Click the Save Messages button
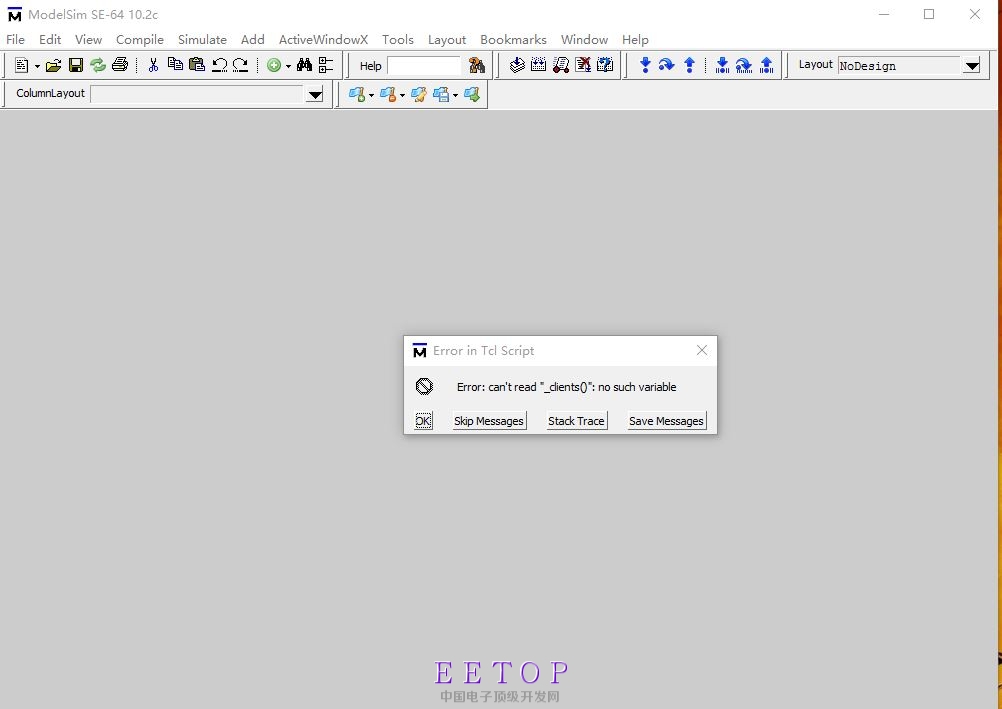1002x709 pixels. (x=666, y=421)
